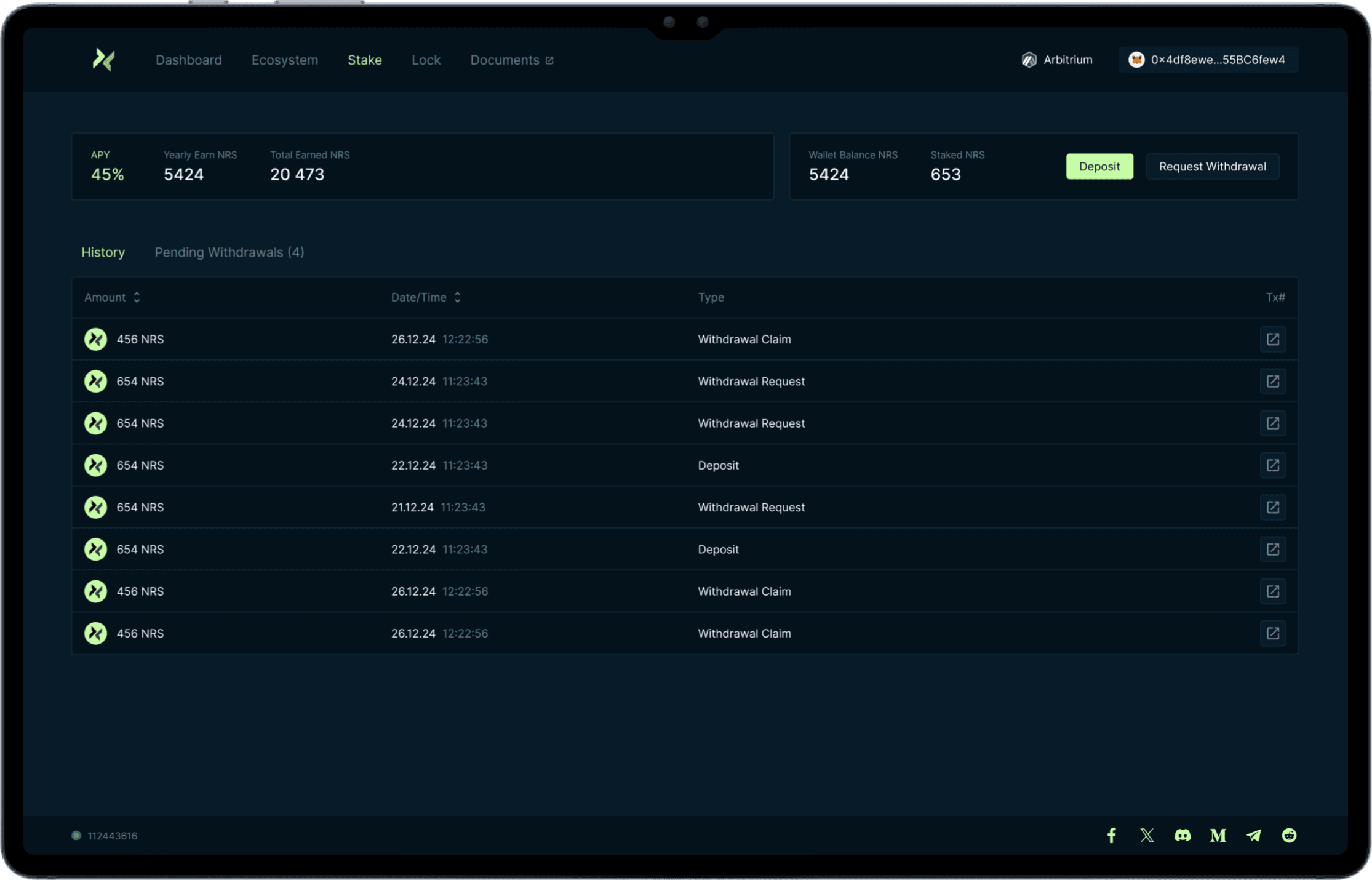Click the Request Withdrawal button
The image size is (1372, 880).
pyautogui.click(x=1212, y=166)
